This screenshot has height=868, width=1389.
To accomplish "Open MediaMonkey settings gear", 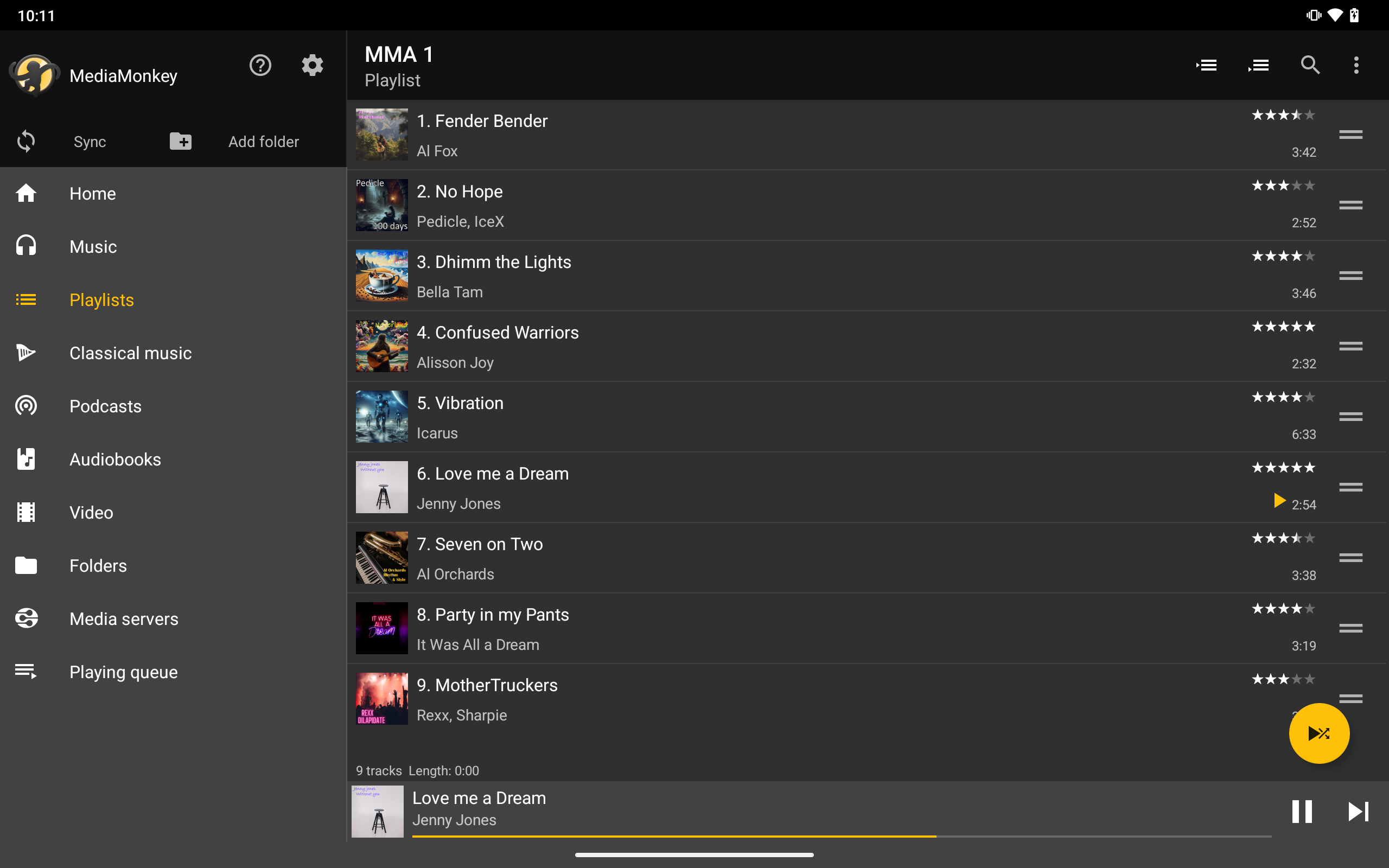I will (x=312, y=66).
